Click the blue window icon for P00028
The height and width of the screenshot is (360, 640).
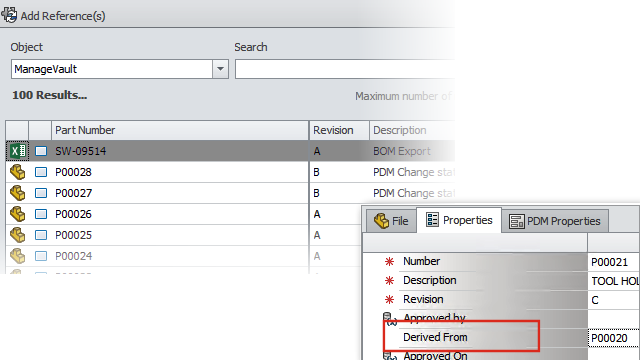pos(41,172)
